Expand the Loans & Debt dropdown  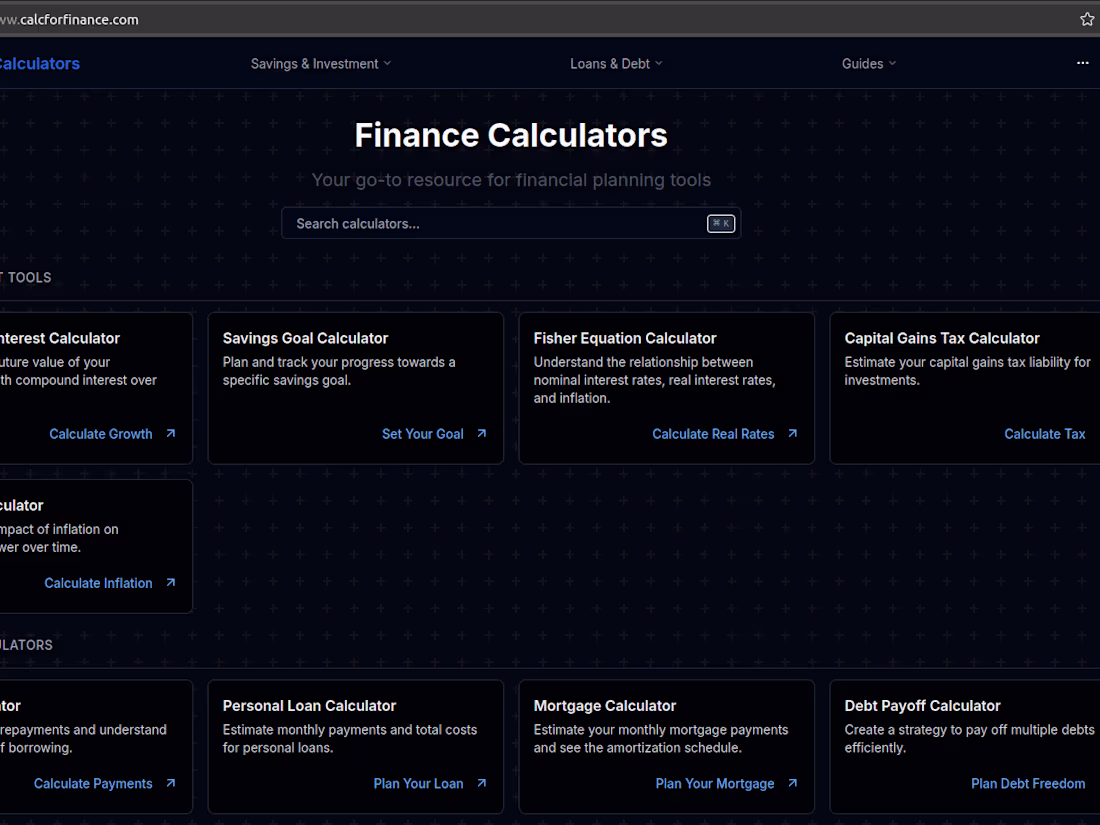[616, 63]
